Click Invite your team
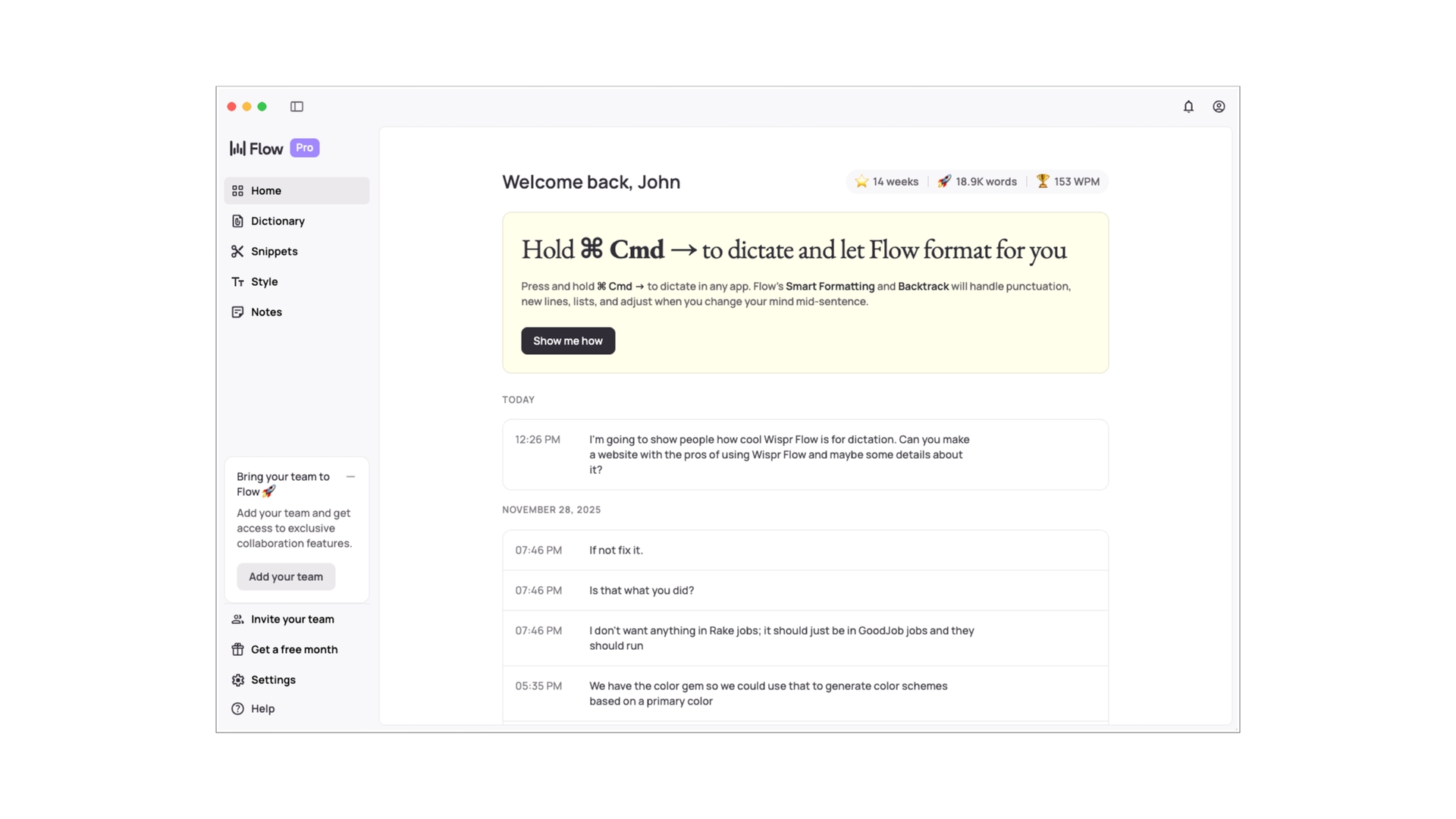 [292, 619]
